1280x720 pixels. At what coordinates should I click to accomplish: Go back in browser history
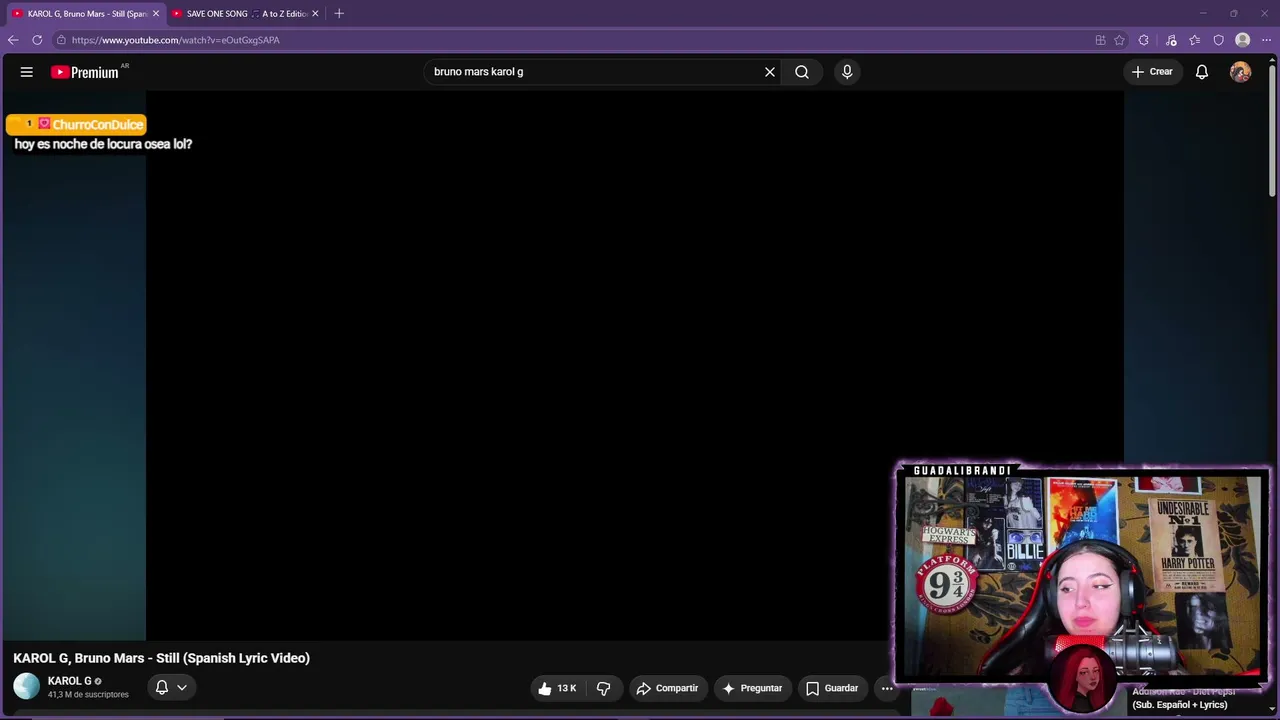[x=13, y=40]
